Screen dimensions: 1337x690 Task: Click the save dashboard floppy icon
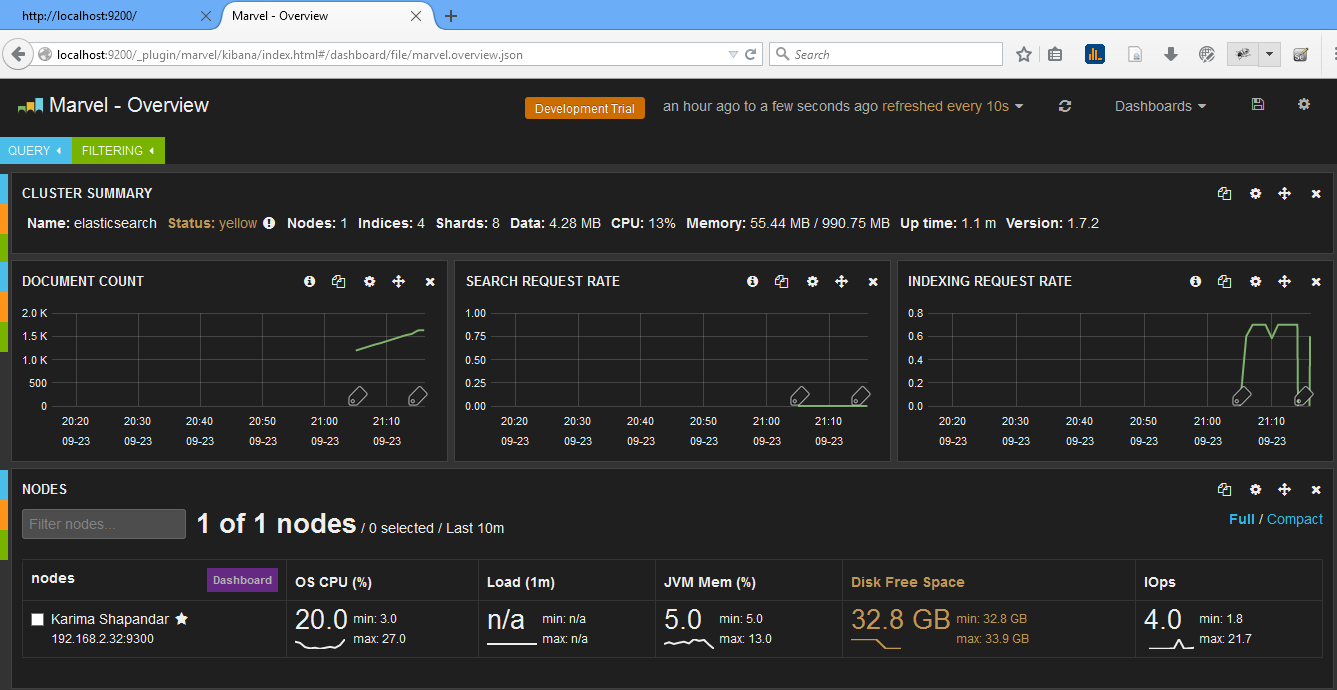tap(1258, 105)
